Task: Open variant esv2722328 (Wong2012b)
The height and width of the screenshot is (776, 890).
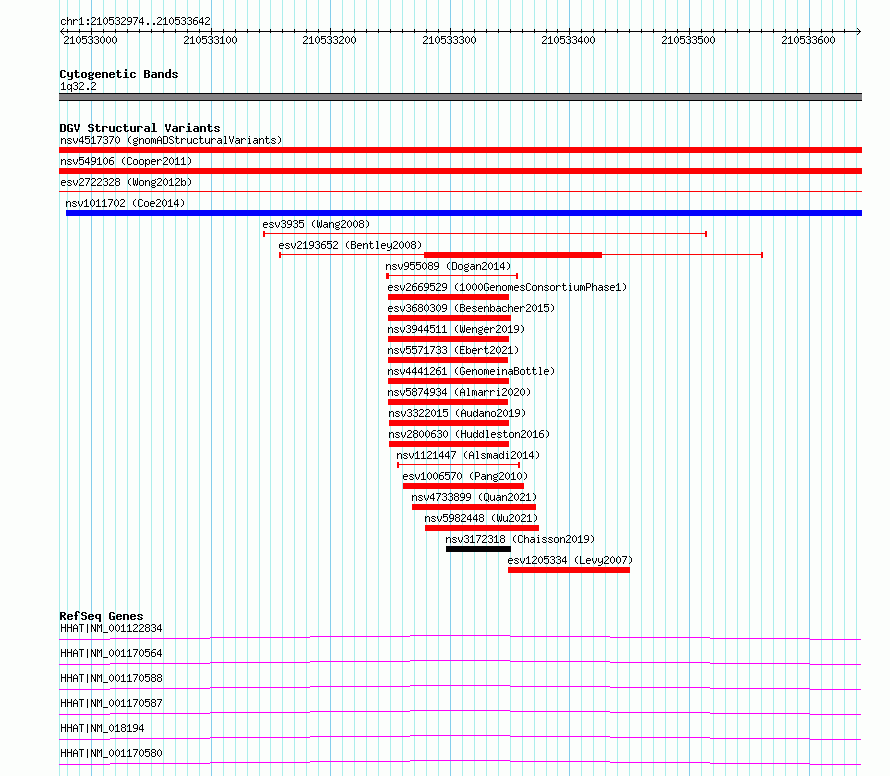Action: (126, 182)
